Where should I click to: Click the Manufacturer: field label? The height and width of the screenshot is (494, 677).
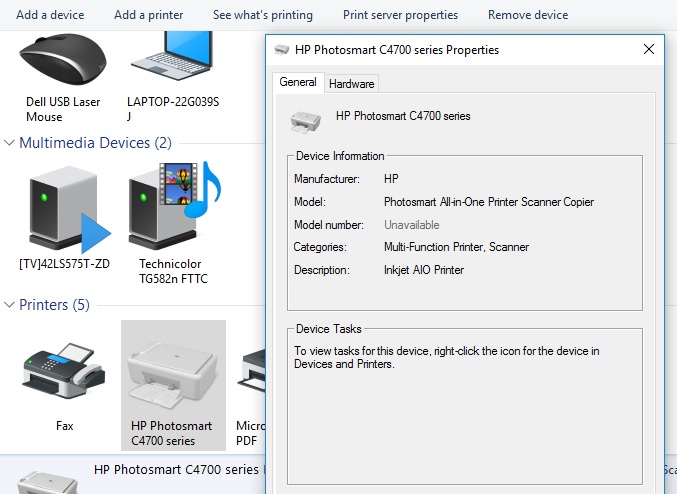point(327,179)
